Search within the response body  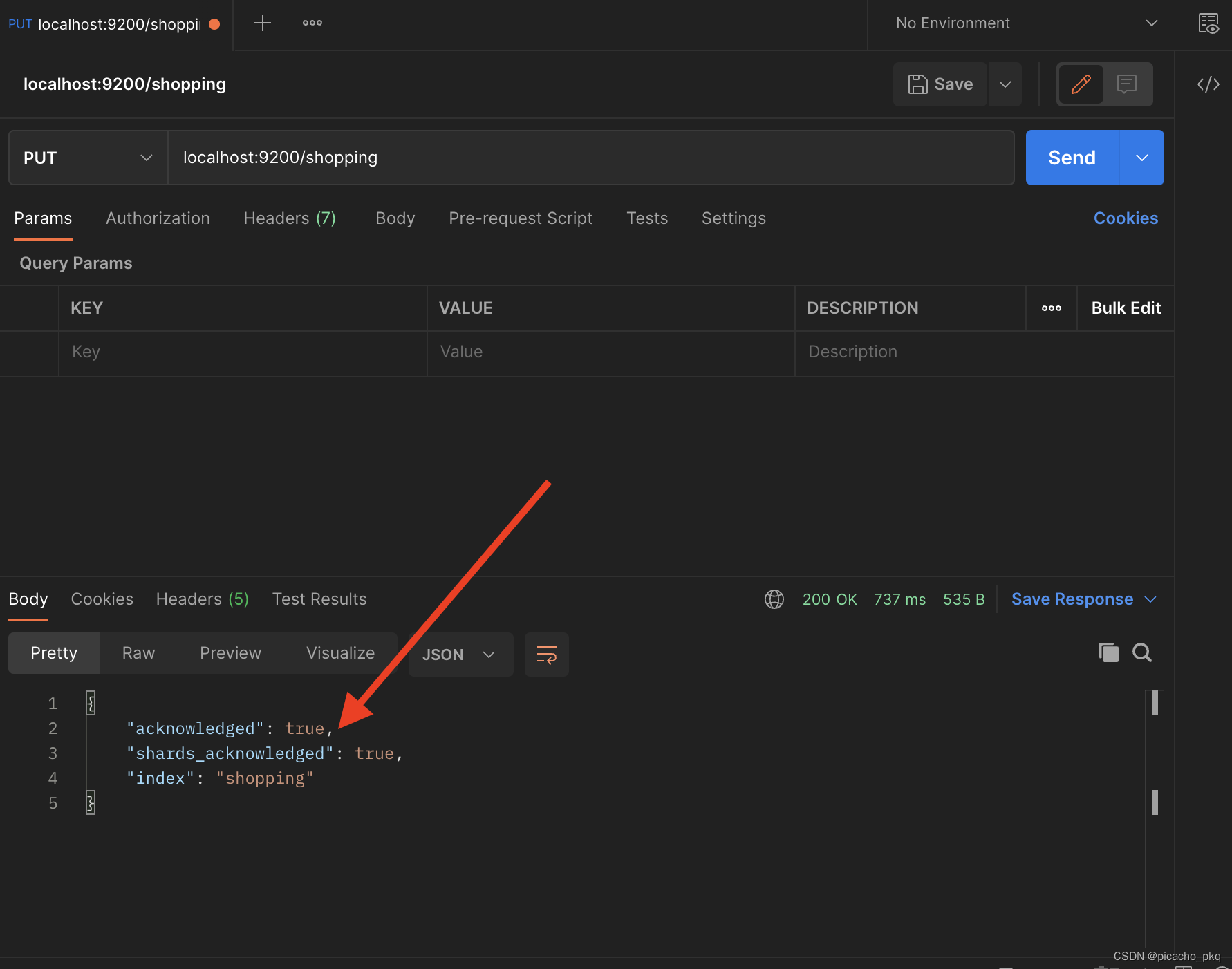point(1141,652)
